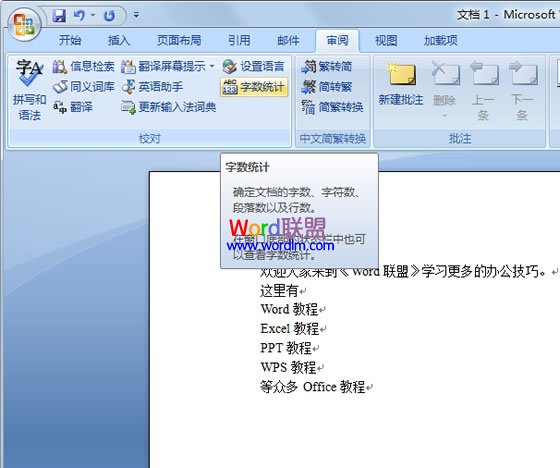Open the 引用 ribbon tab
This screenshot has width=560, height=468.
click(x=239, y=40)
